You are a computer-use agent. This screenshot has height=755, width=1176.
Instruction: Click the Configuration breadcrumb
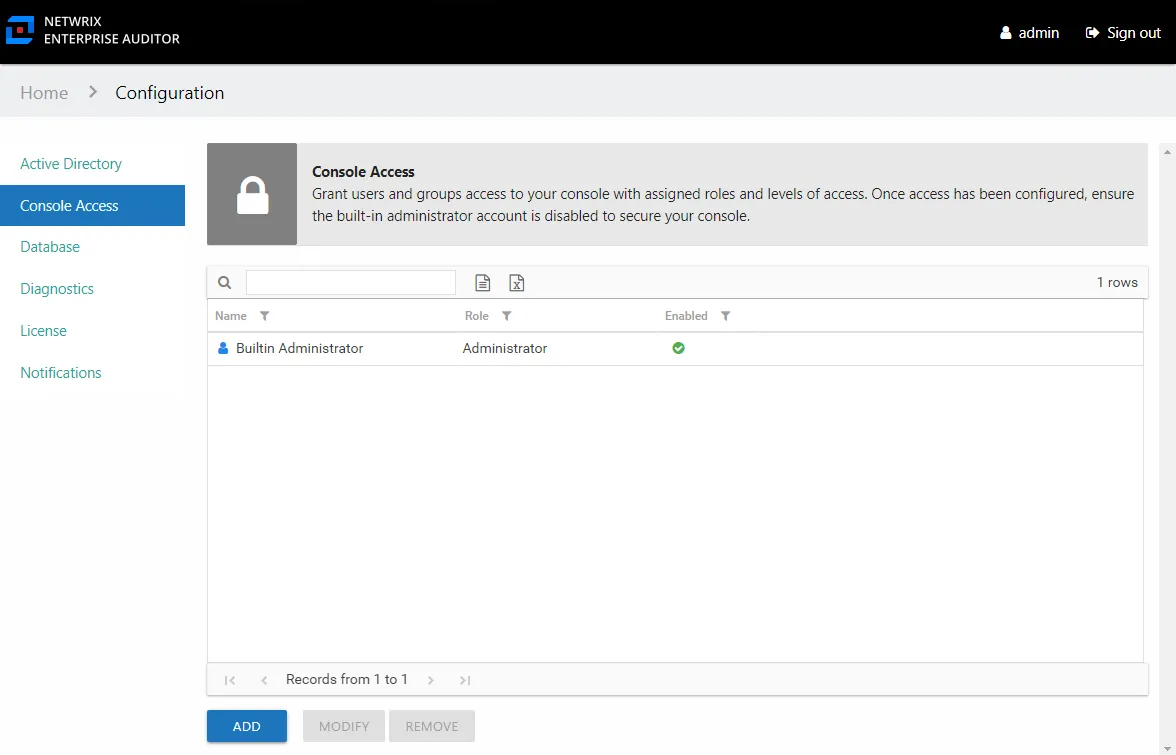170,92
